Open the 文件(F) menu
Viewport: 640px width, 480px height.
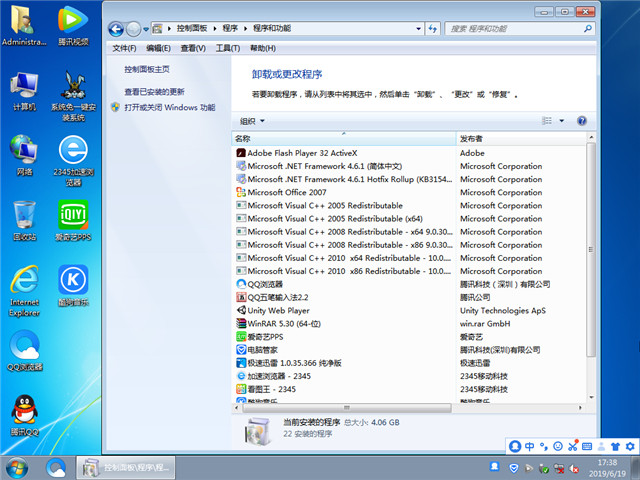124,48
